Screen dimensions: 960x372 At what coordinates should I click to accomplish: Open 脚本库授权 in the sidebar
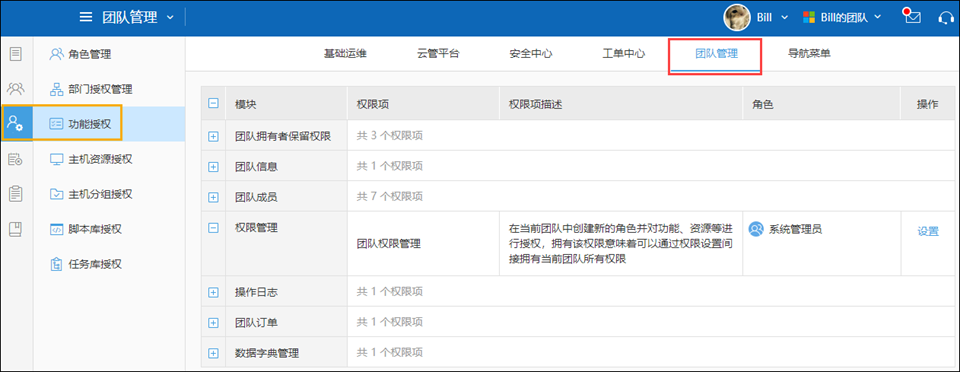(x=109, y=230)
